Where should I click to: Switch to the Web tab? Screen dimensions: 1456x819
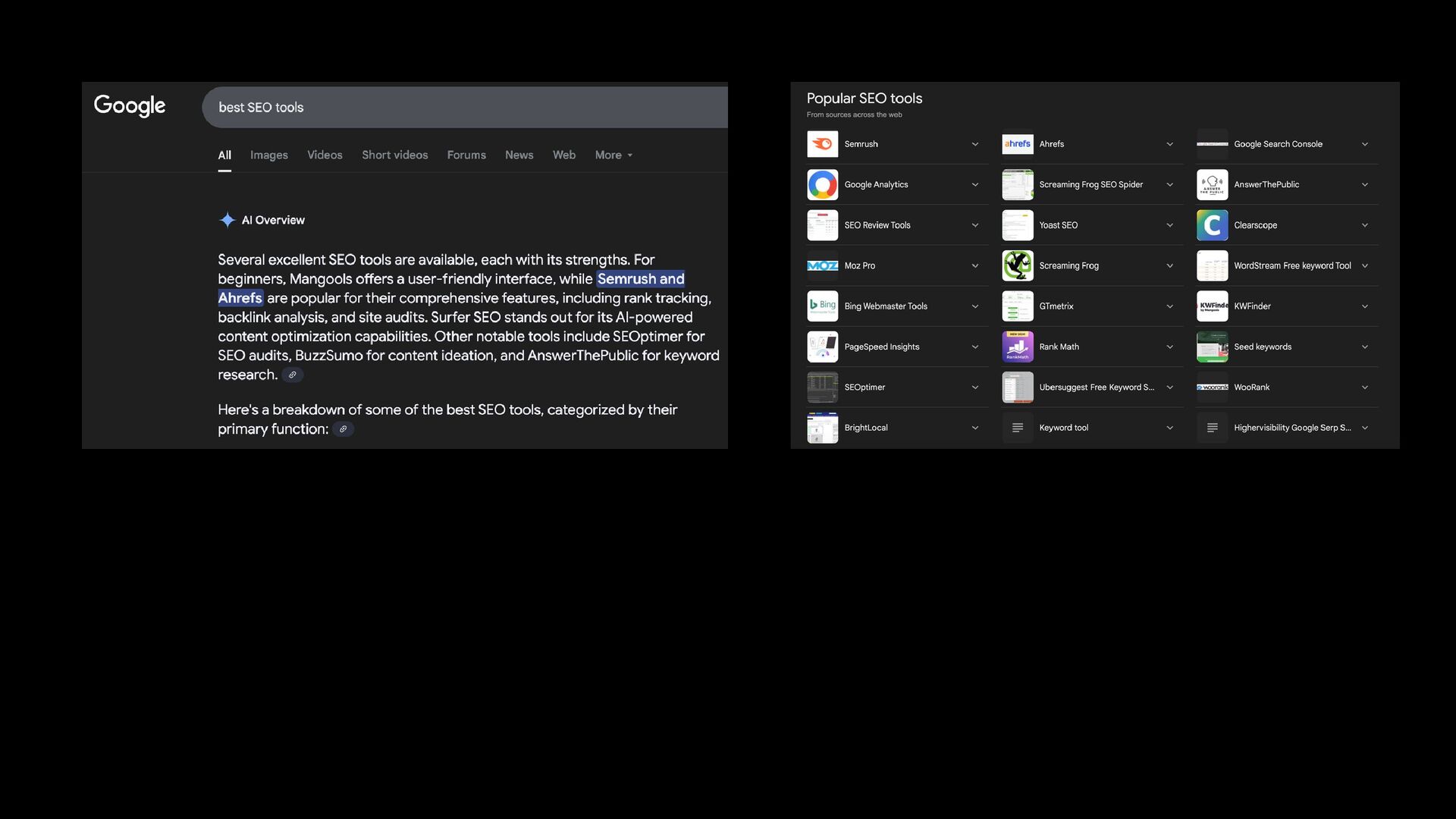coord(564,155)
